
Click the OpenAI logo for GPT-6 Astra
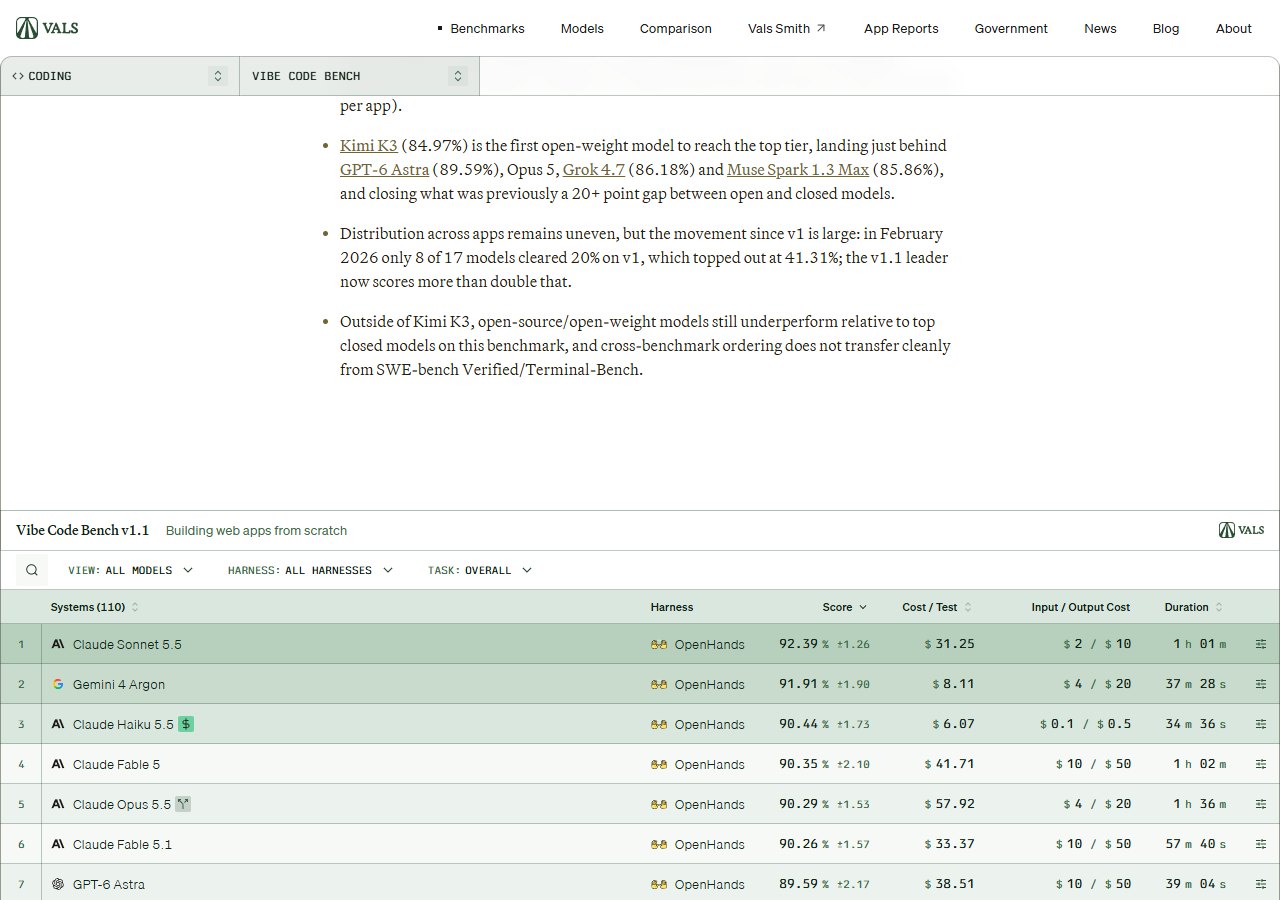click(x=58, y=884)
